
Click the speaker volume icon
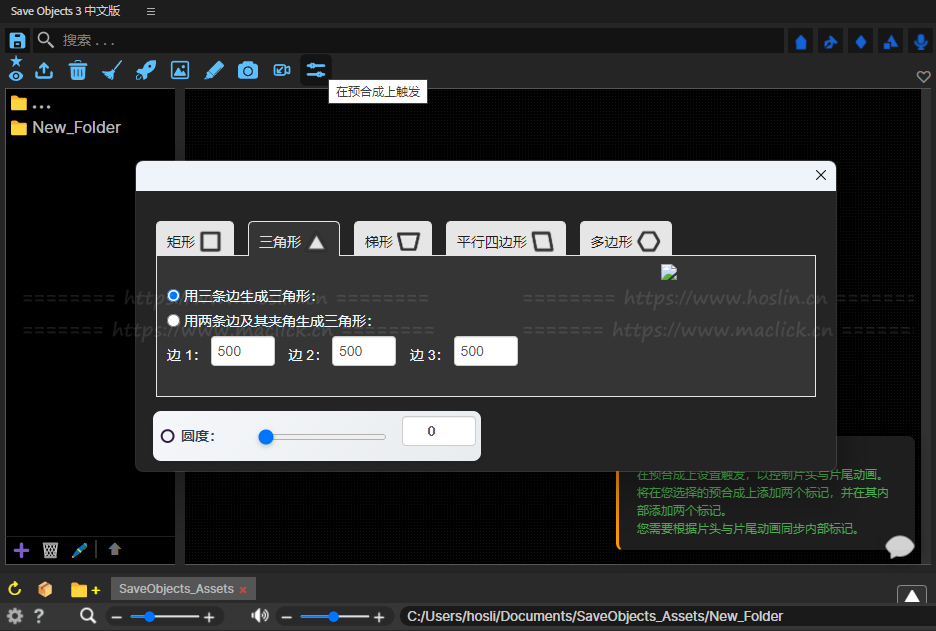[260, 615]
